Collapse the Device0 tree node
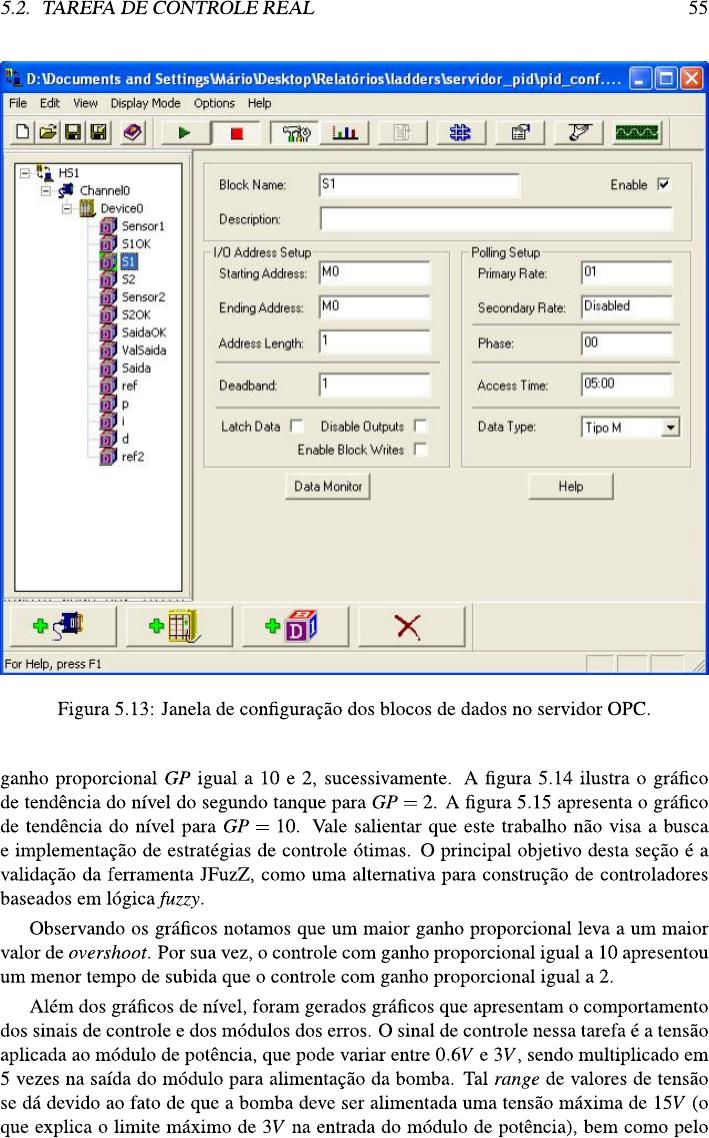Viewport: 709px width, 1138px height. (67, 208)
